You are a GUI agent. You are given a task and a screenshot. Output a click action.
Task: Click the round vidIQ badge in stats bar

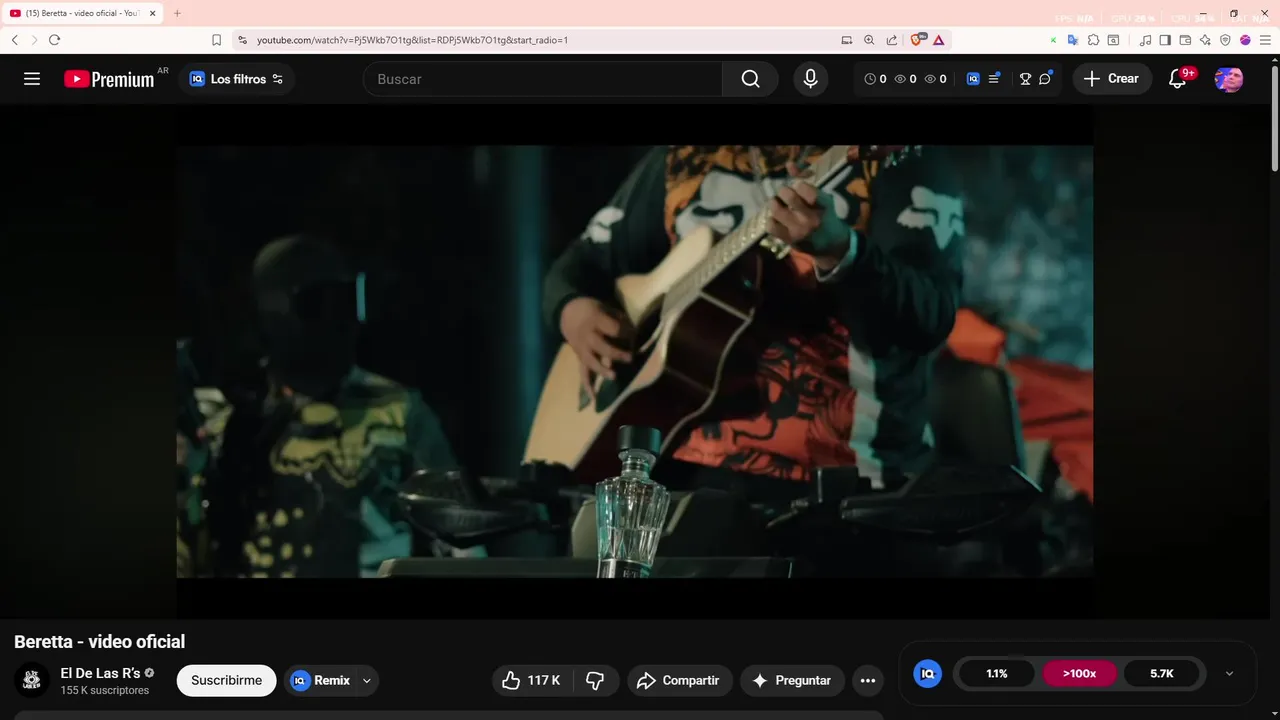click(927, 674)
